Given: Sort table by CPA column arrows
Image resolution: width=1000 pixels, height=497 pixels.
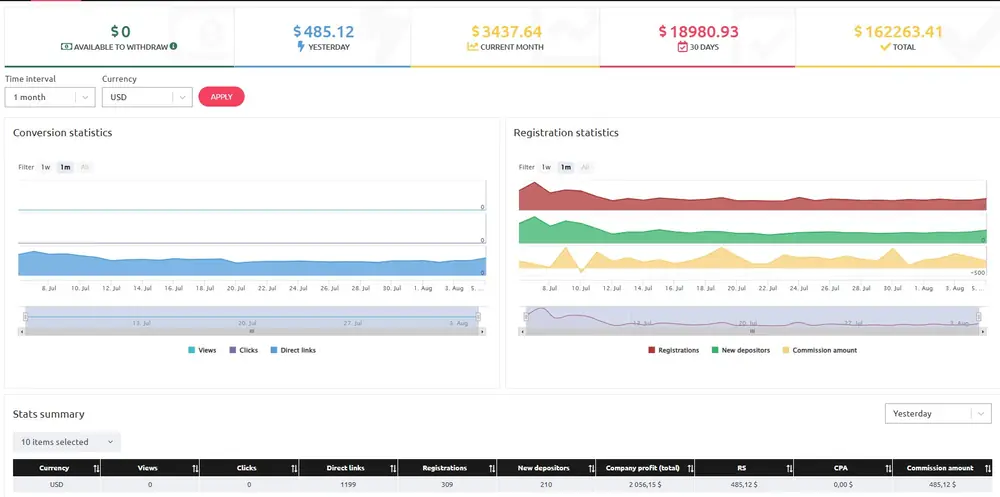Looking at the screenshot, I should (x=888, y=468).
